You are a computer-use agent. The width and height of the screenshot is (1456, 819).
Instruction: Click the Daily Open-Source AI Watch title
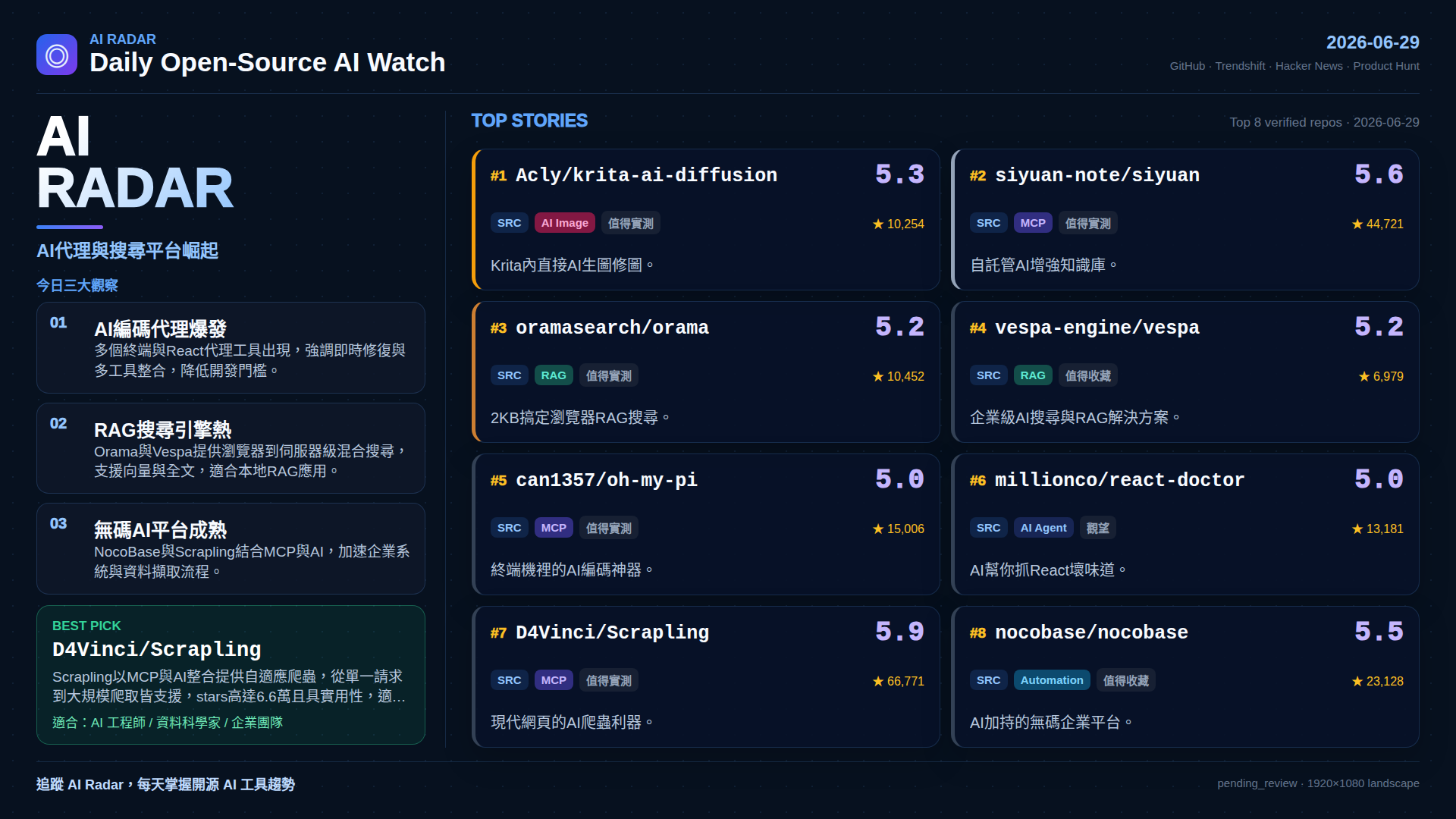267,62
